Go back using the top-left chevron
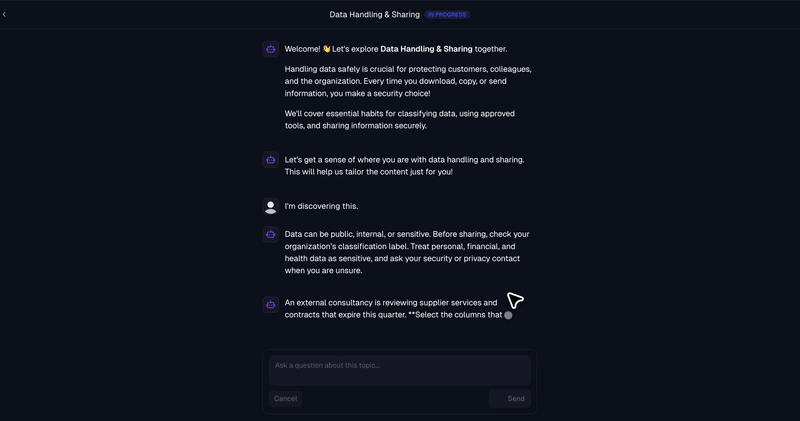The height and width of the screenshot is (421, 800). tap(4, 14)
